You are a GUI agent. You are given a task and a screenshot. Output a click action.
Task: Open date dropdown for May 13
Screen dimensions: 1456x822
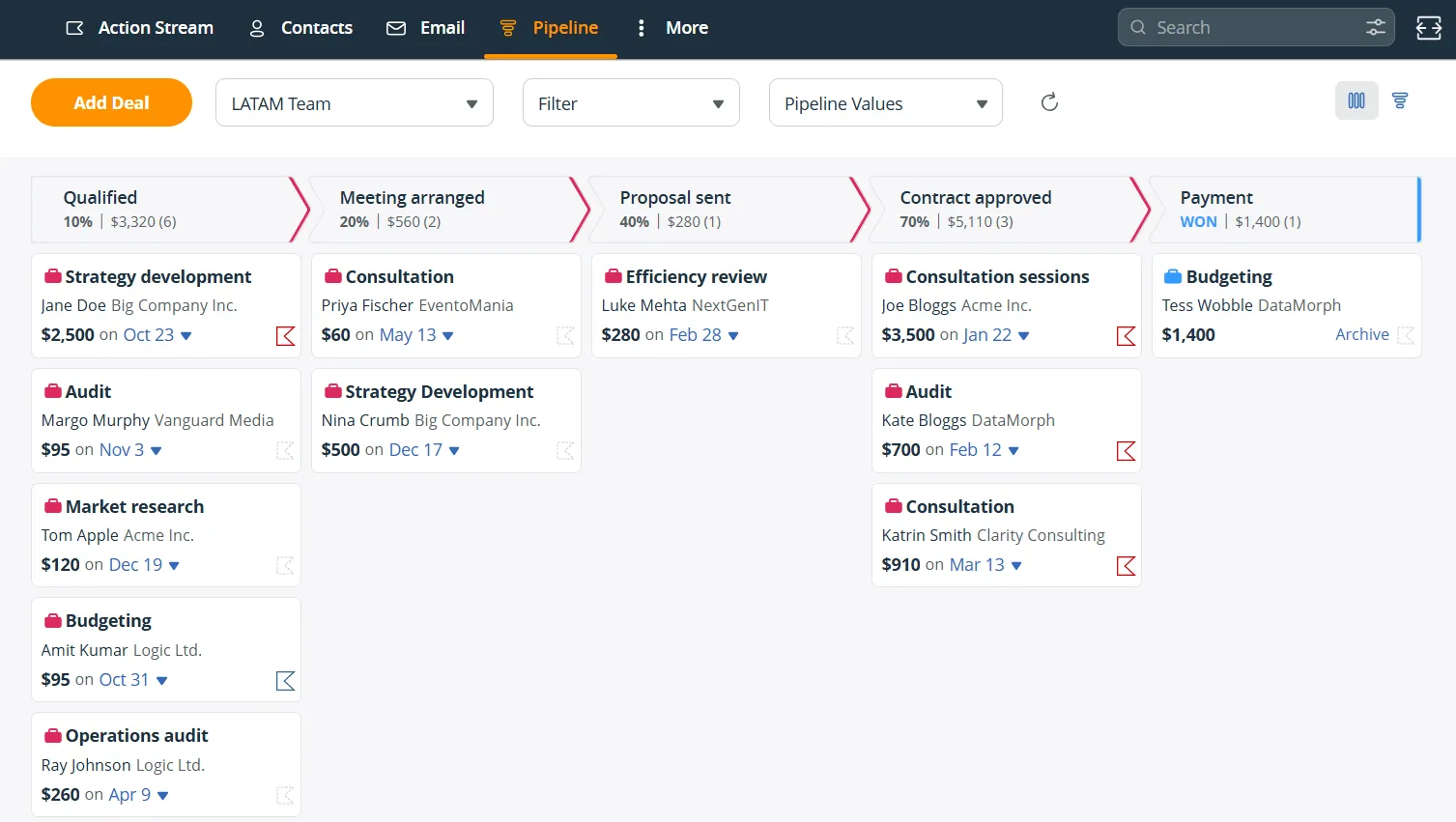click(x=448, y=336)
